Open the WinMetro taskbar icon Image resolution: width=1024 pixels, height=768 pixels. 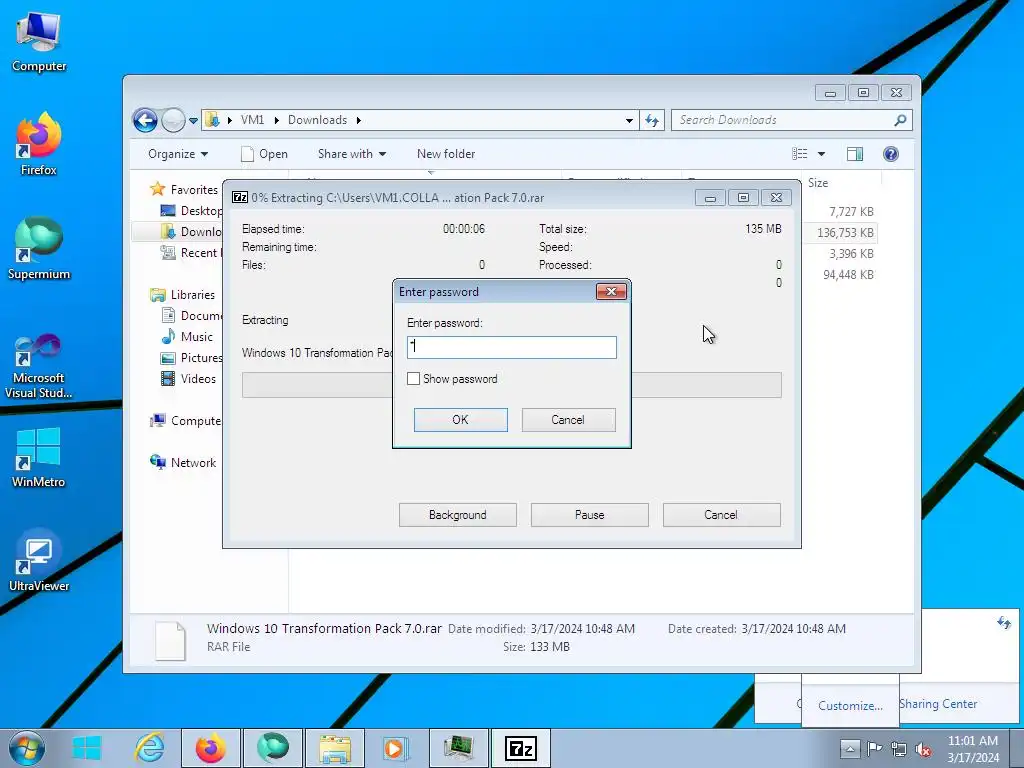(x=86, y=748)
